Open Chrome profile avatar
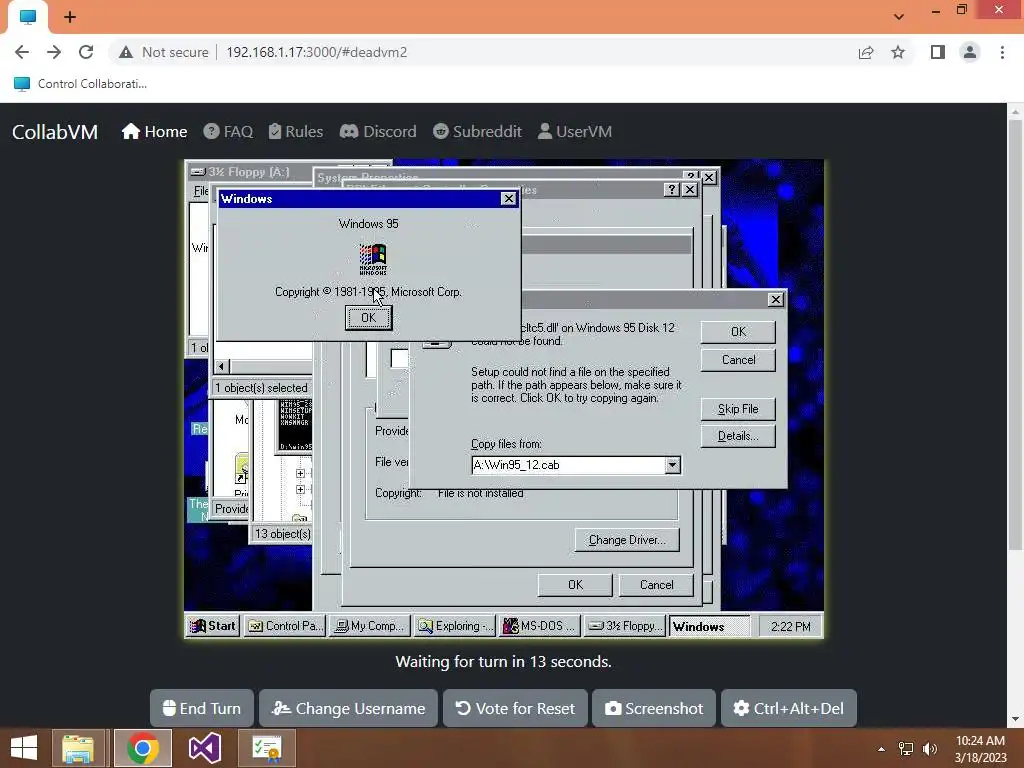Image resolution: width=1024 pixels, height=768 pixels. tap(970, 52)
